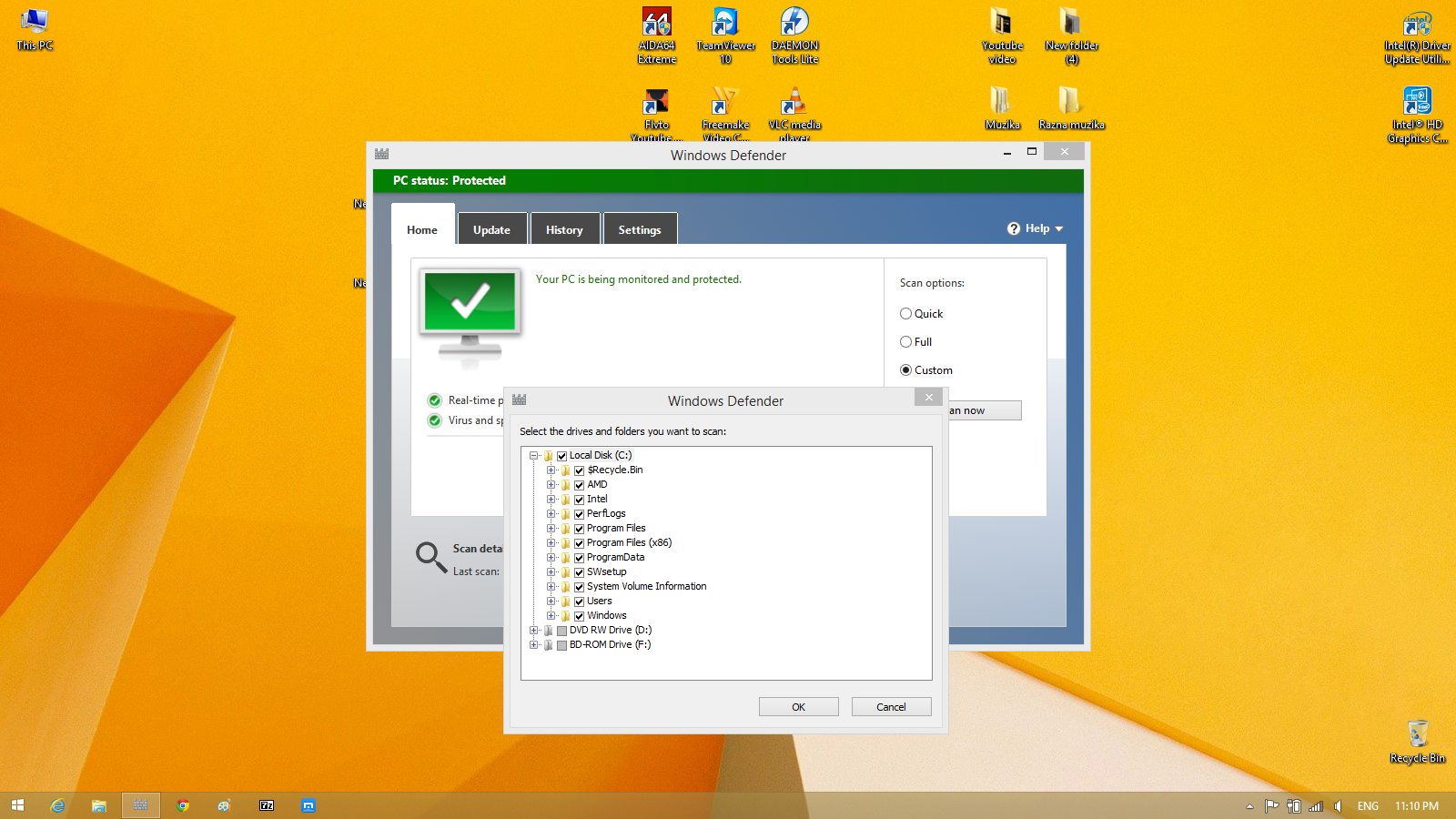The height and width of the screenshot is (819, 1456).
Task: Check the DVD RW Drive (D:) checkbox
Action: (562, 631)
